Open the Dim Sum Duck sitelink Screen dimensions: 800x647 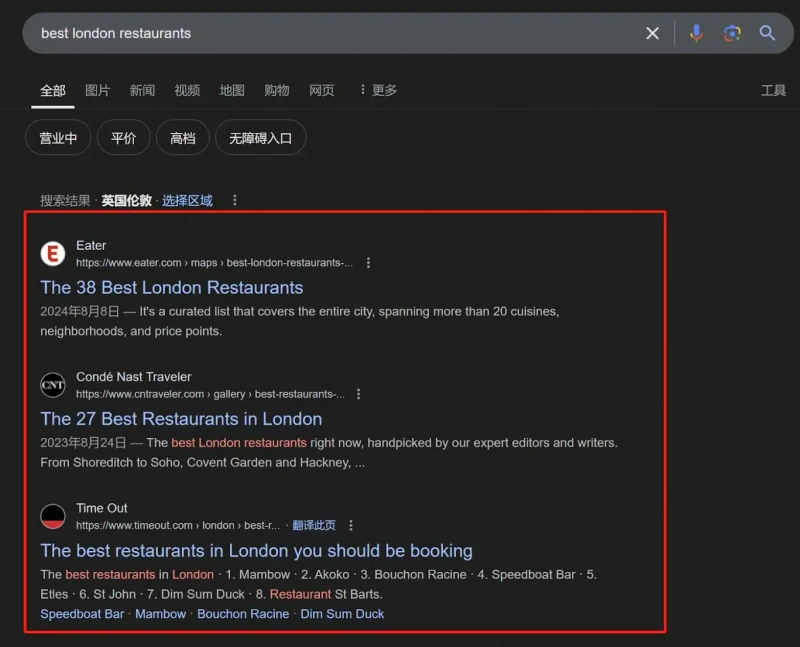pos(342,614)
